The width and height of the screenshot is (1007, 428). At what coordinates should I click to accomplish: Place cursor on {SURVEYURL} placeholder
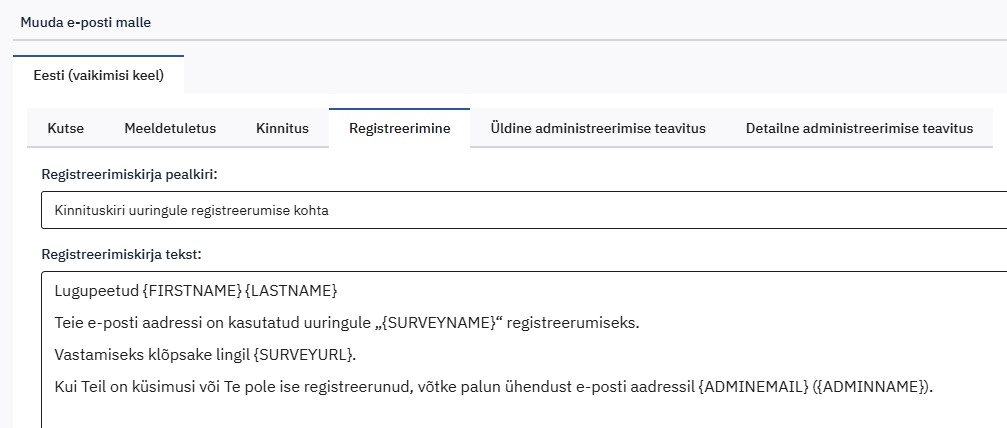pos(305,355)
